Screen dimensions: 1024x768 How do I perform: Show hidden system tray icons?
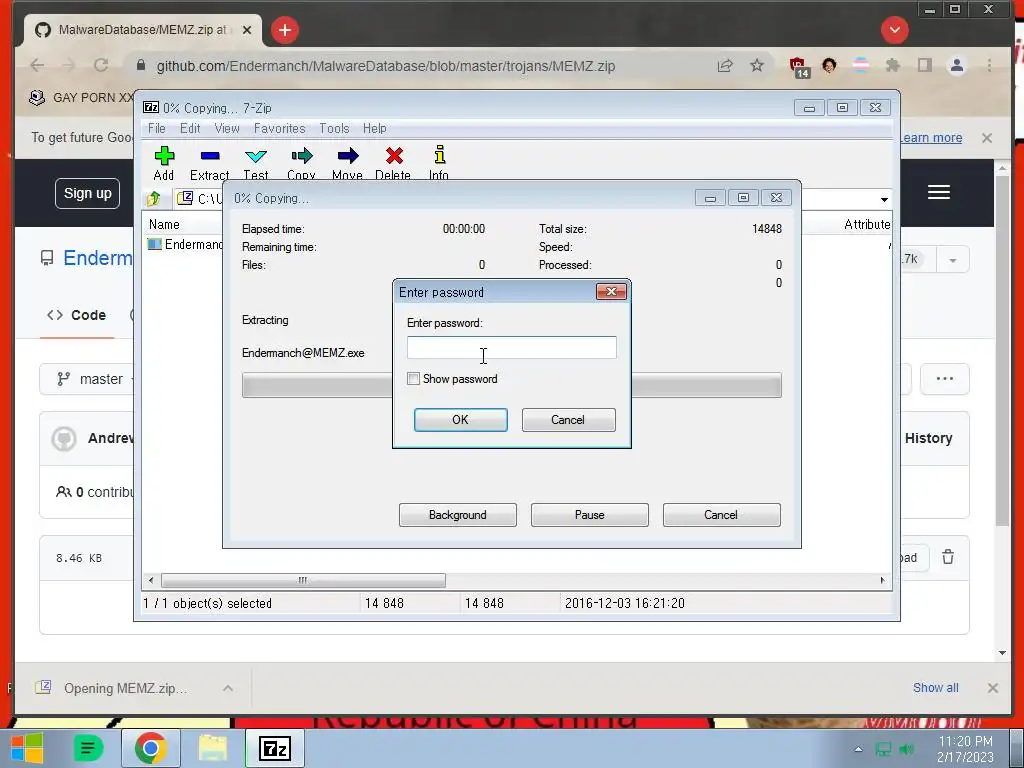(x=858, y=749)
